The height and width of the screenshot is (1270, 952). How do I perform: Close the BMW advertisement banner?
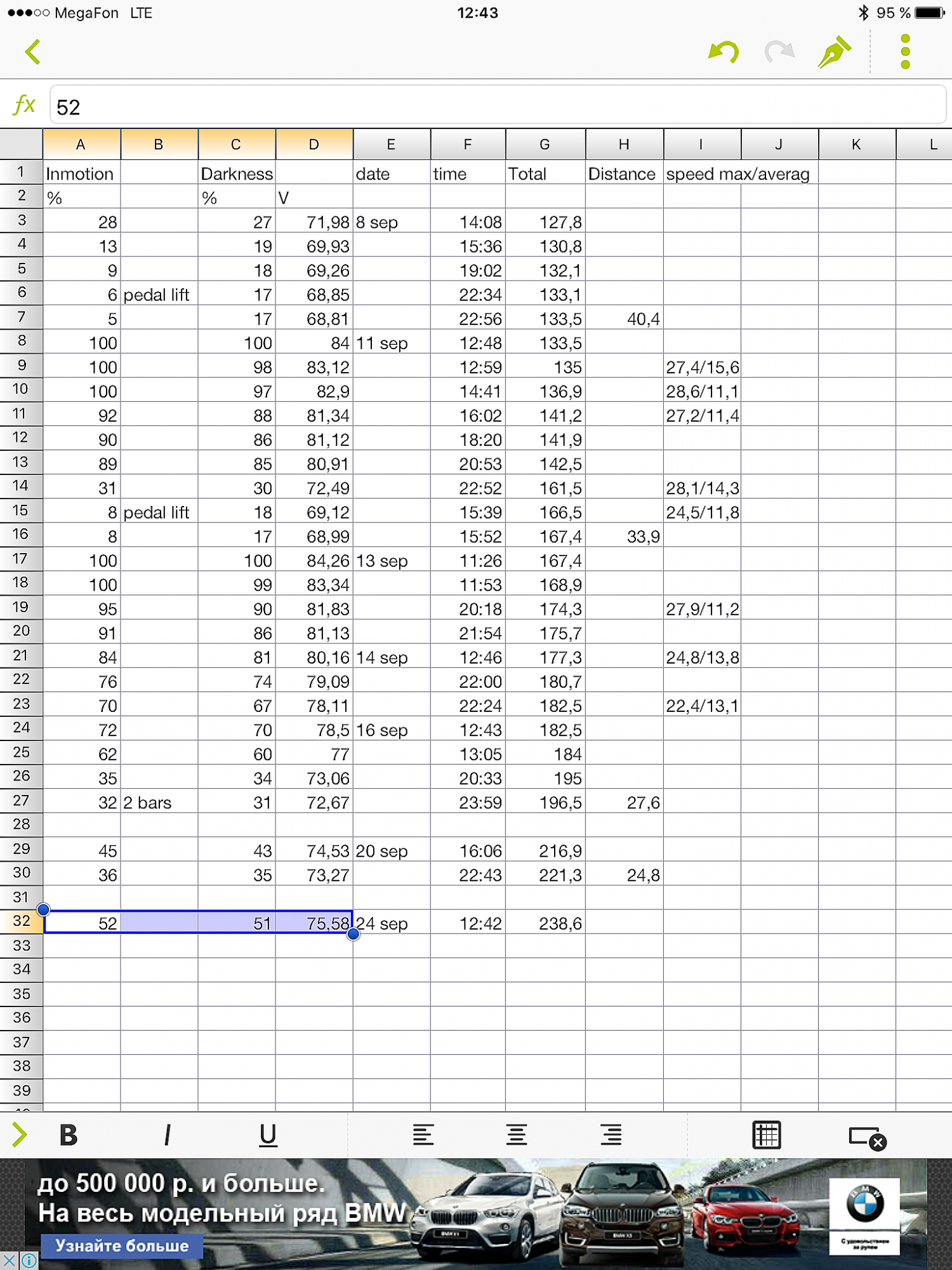(9, 1260)
